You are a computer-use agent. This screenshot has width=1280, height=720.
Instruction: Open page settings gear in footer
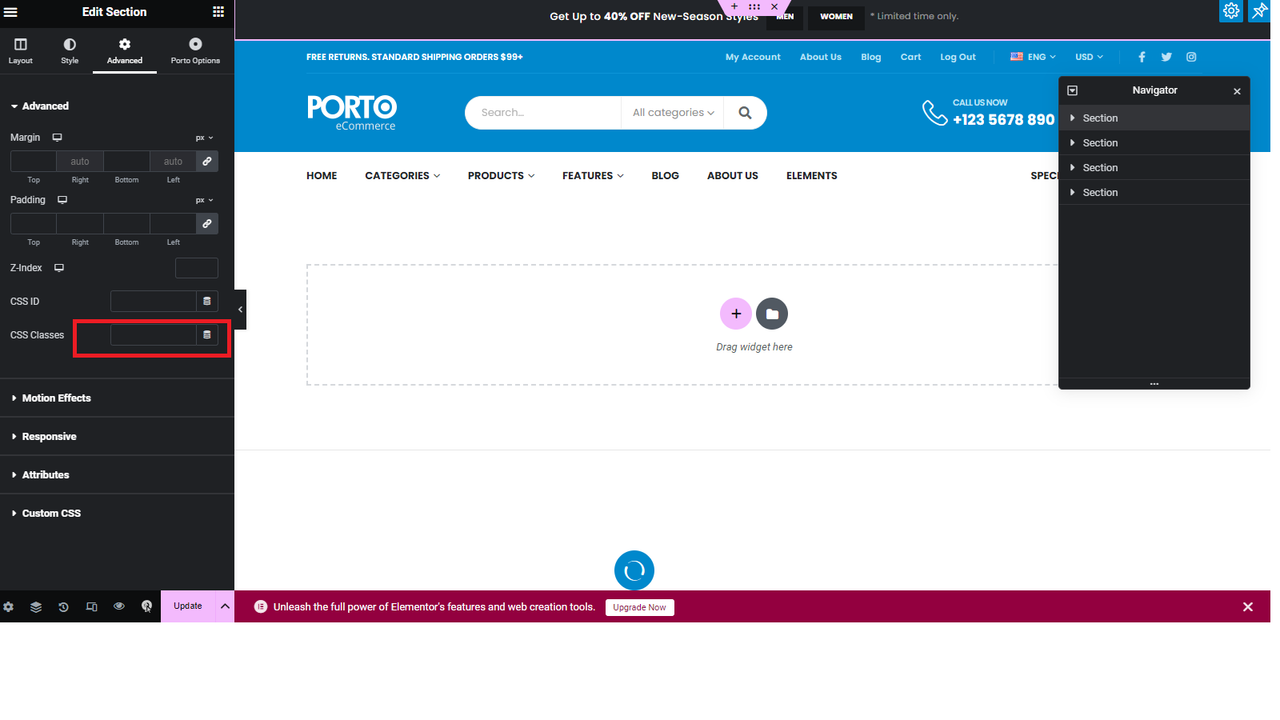[9, 607]
